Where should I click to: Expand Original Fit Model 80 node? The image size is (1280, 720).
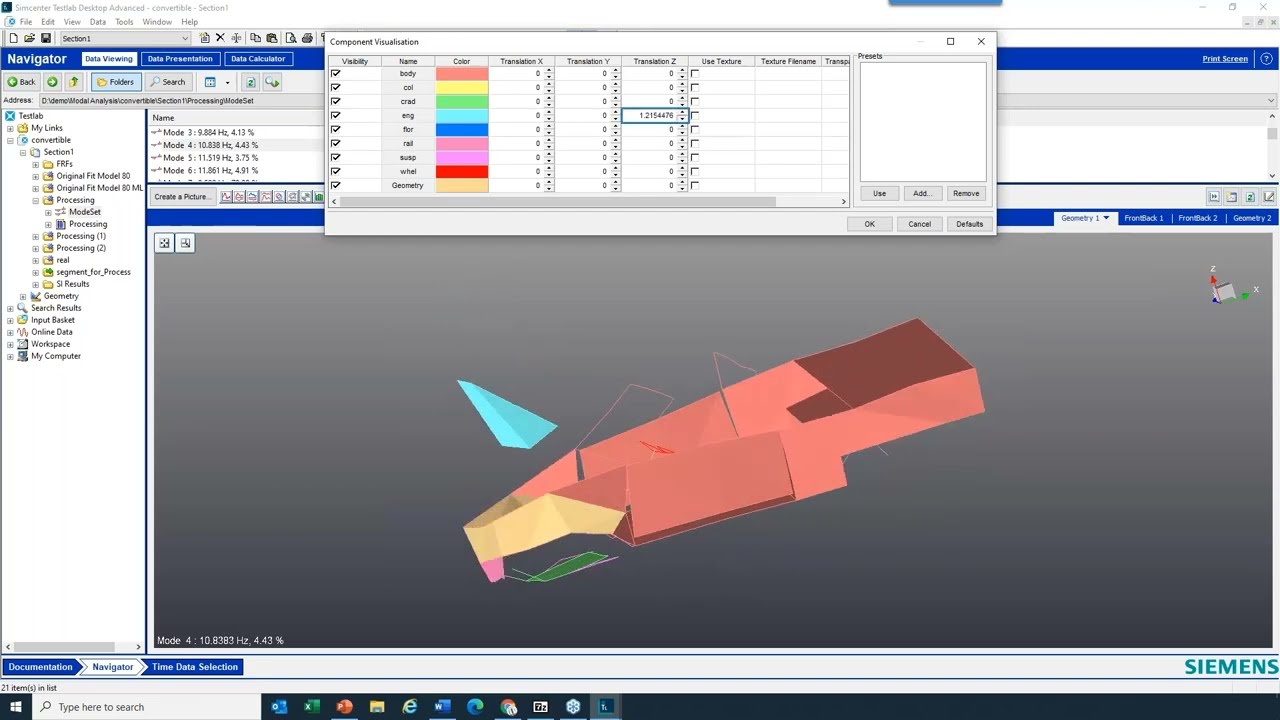[x=36, y=176]
